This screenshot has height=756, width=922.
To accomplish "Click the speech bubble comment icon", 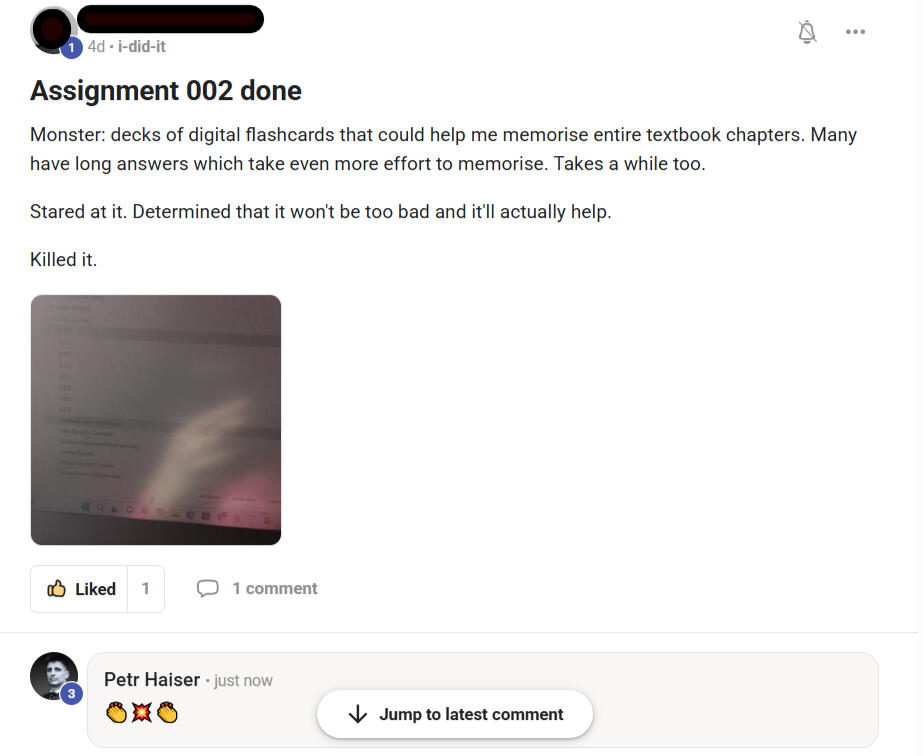I will point(208,588).
